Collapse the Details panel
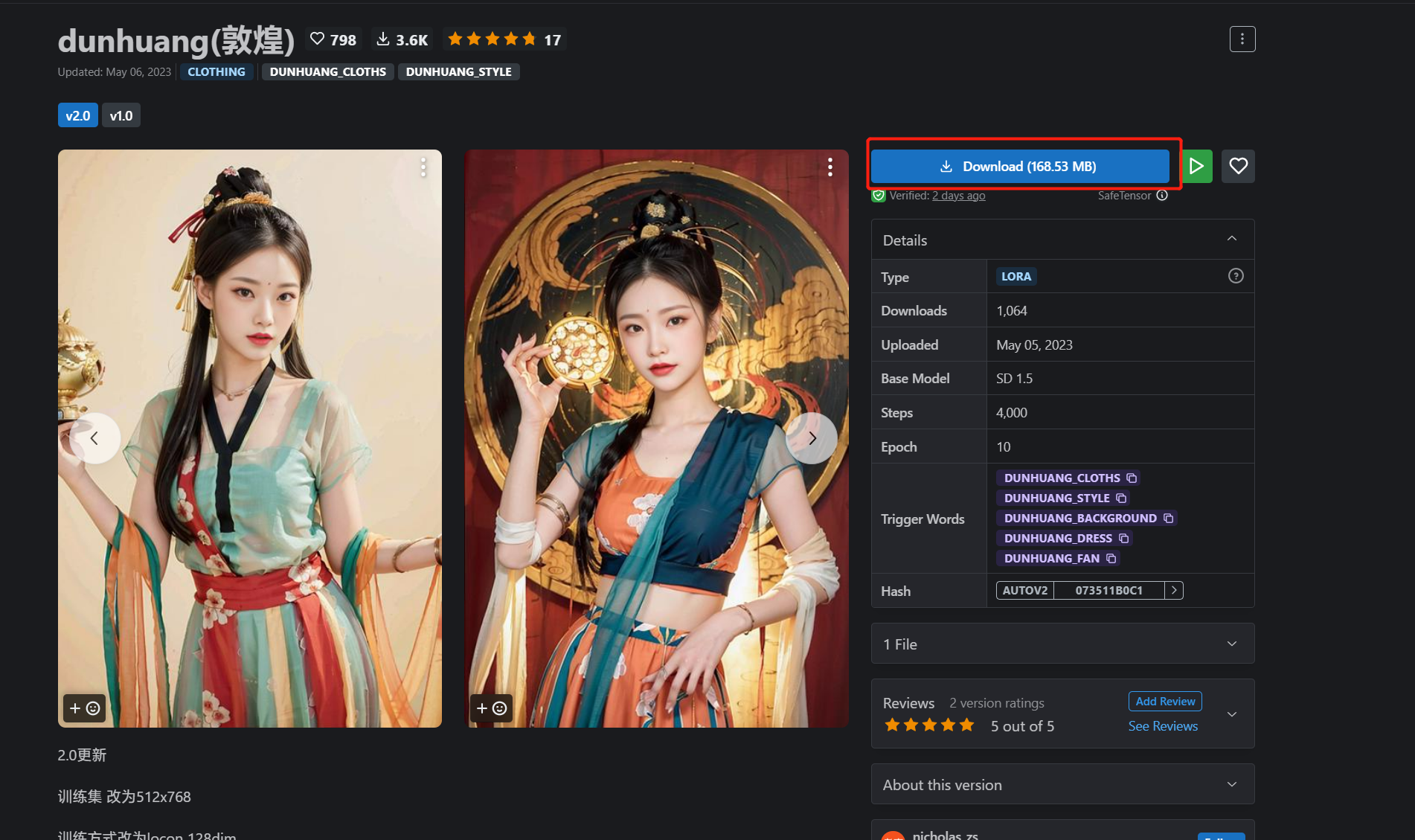Image resolution: width=1415 pixels, height=840 pixels. coord(1232,240)
